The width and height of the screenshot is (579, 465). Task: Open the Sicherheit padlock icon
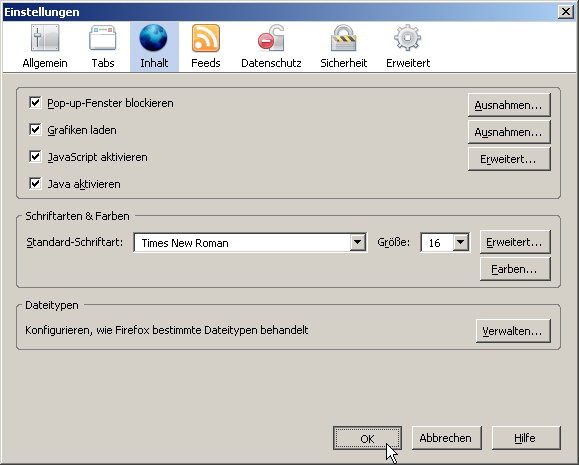point(343,38)
